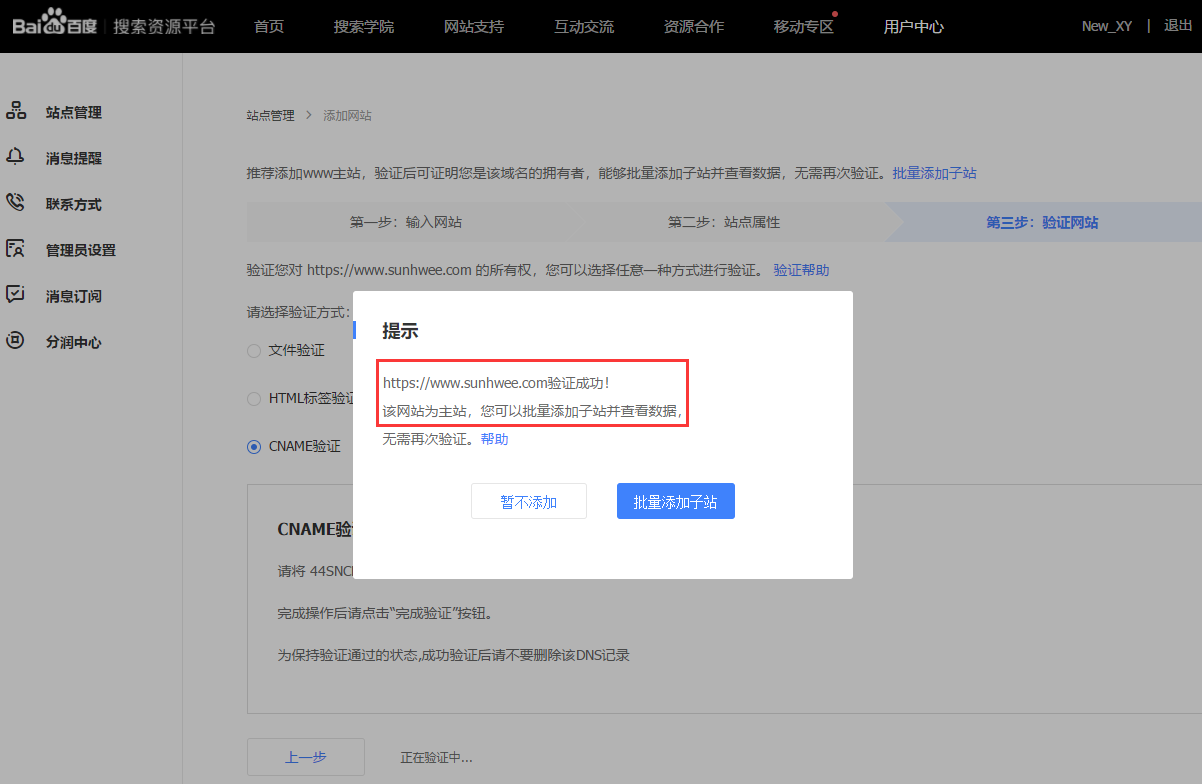Open 联系方式 in the sidebar
Screen dimensions: 1202x784
(74, 205)
